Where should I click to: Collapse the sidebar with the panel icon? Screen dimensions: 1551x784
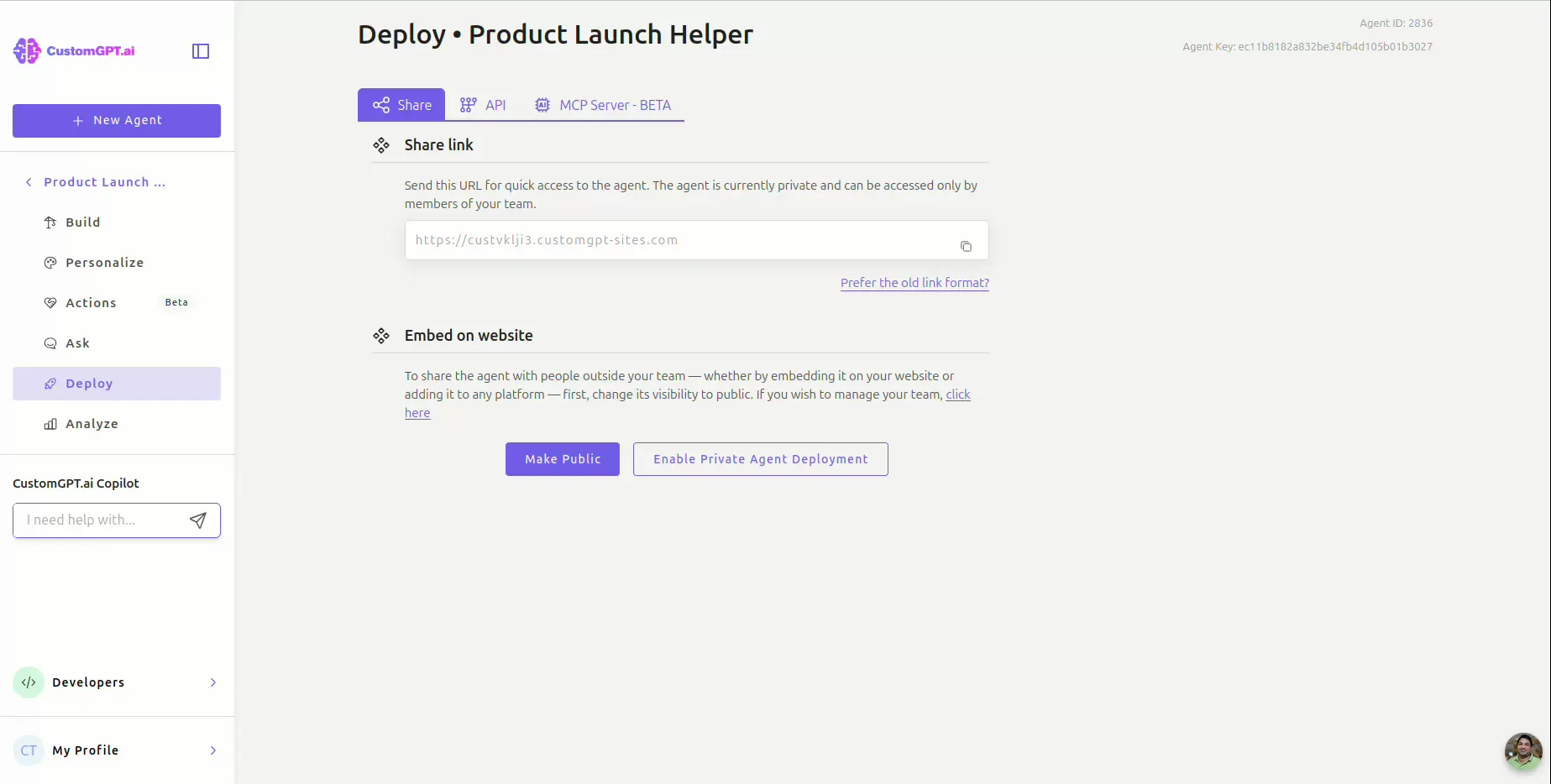[201, 51]
